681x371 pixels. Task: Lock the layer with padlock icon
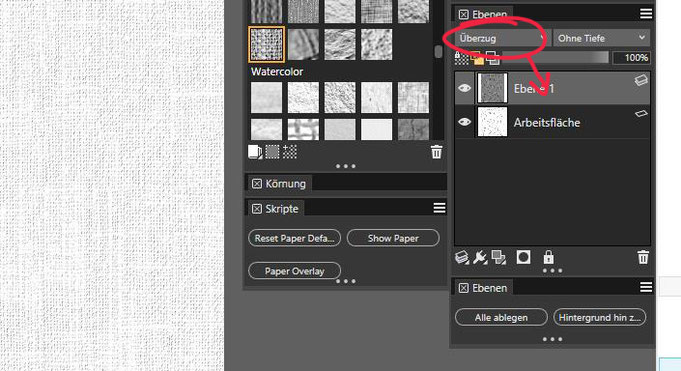(x=549, y=257)
